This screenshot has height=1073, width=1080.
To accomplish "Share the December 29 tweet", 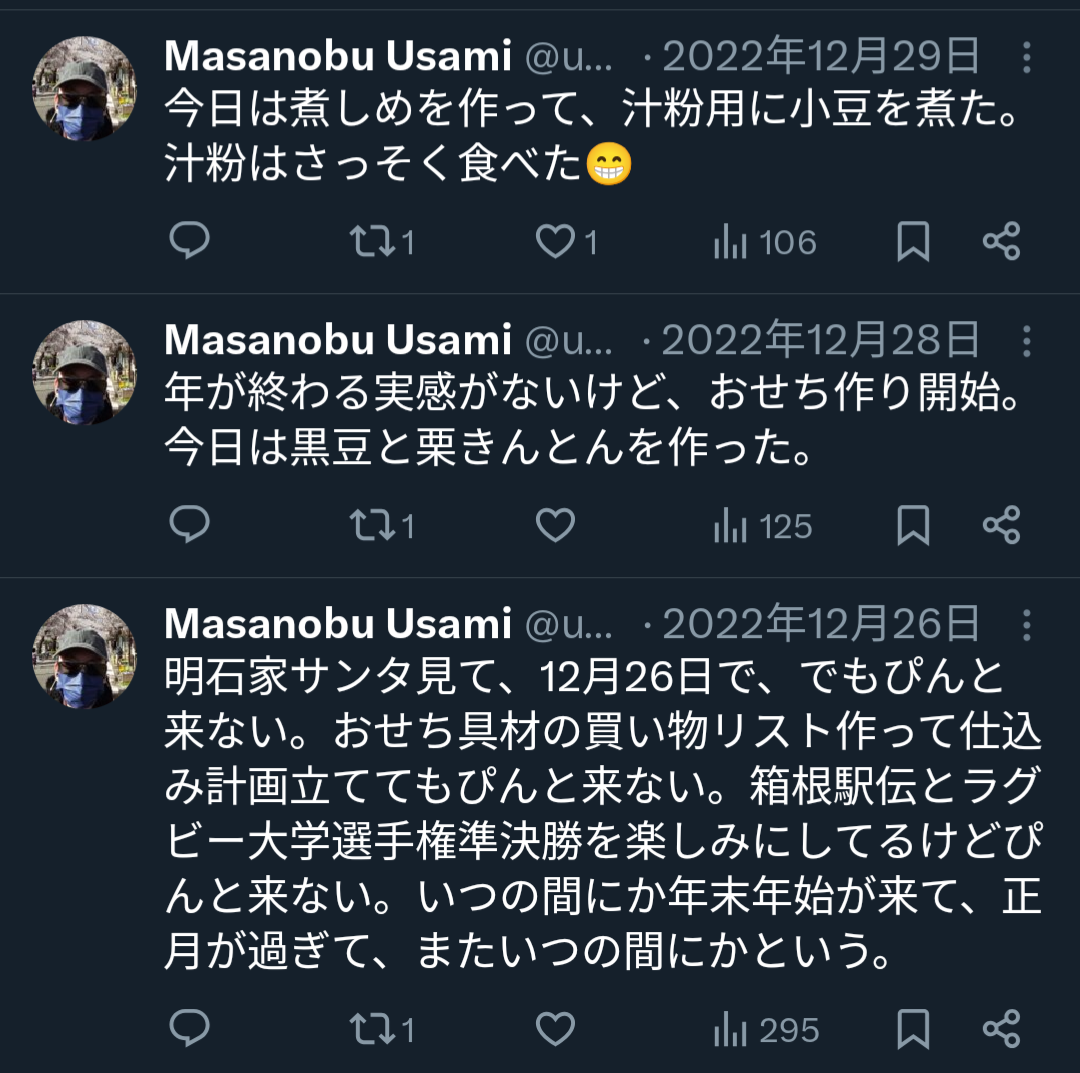I will (x=1001, y=241).
